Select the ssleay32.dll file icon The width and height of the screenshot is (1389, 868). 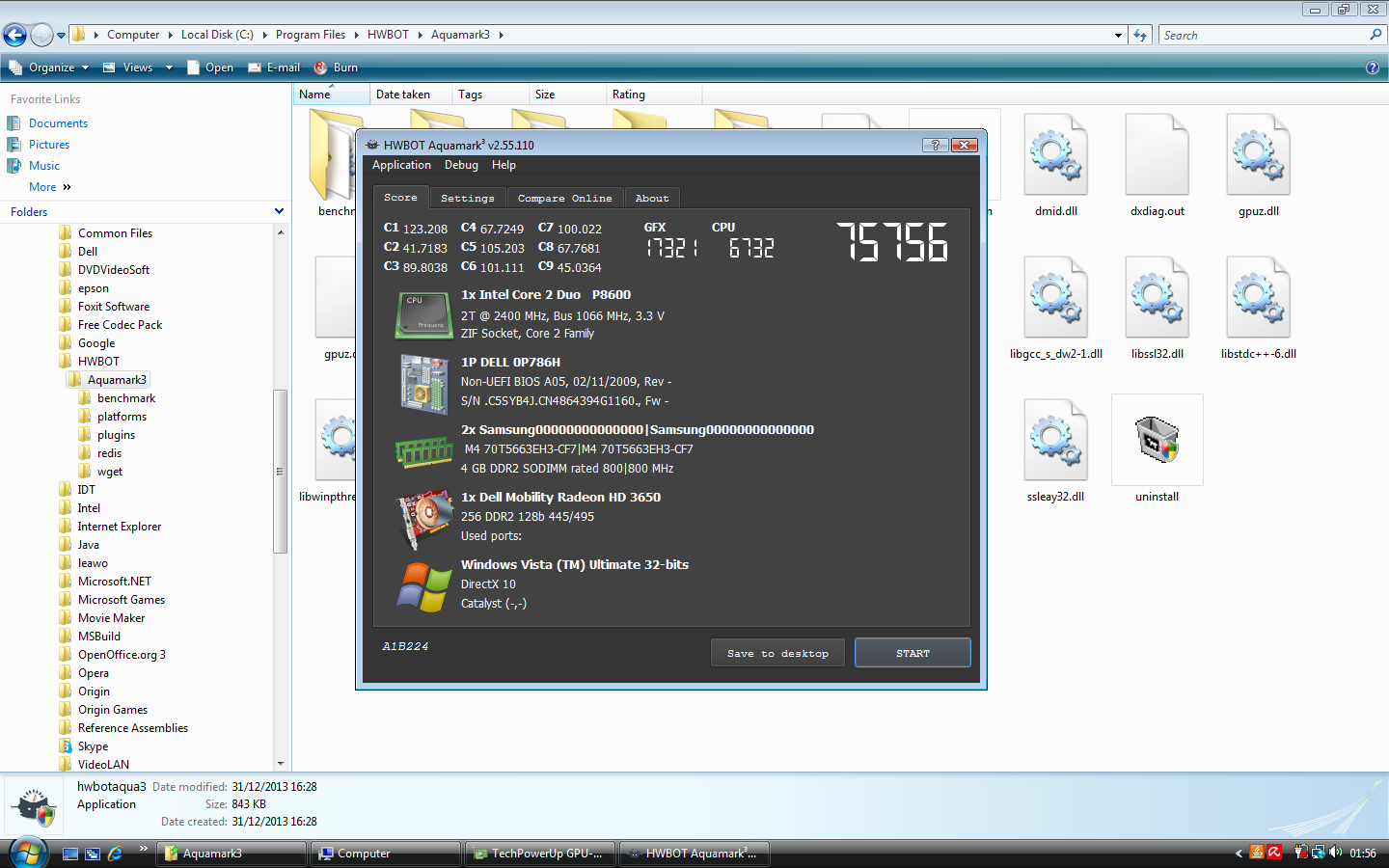pos(1056,440)
